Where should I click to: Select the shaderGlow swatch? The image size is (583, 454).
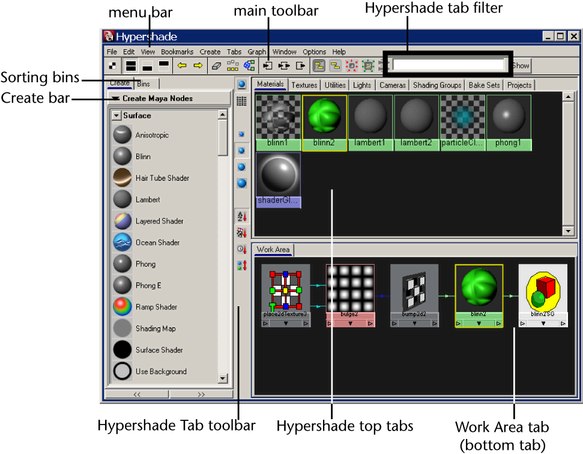pyautogui.click(x=278, y=180)
